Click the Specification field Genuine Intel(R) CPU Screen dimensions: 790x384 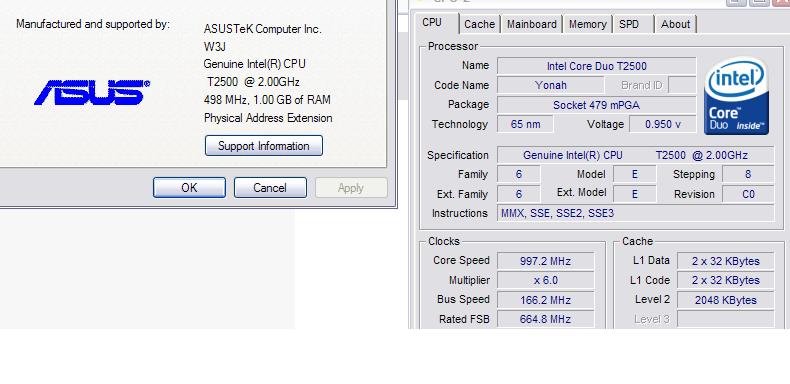(x=635, y=155)
